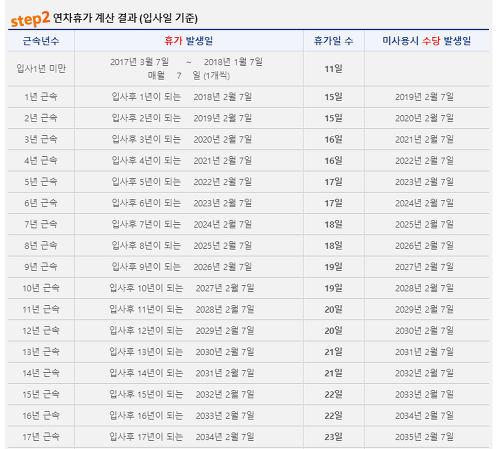Click the 2022년 2월 7일 allowance date

[x=424, y=161]
